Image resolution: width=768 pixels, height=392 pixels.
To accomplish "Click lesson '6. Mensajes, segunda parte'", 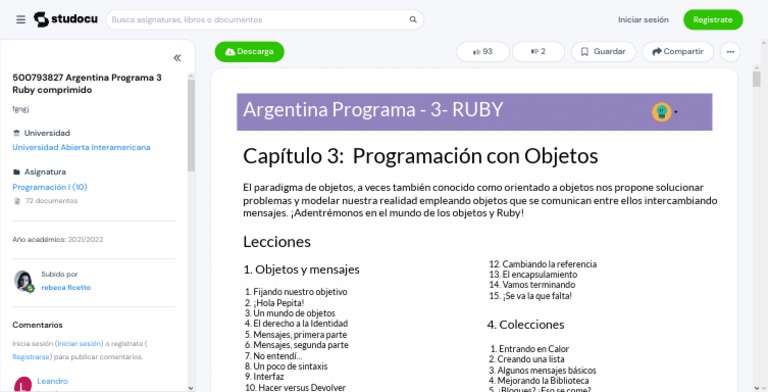I will (297, 345).
